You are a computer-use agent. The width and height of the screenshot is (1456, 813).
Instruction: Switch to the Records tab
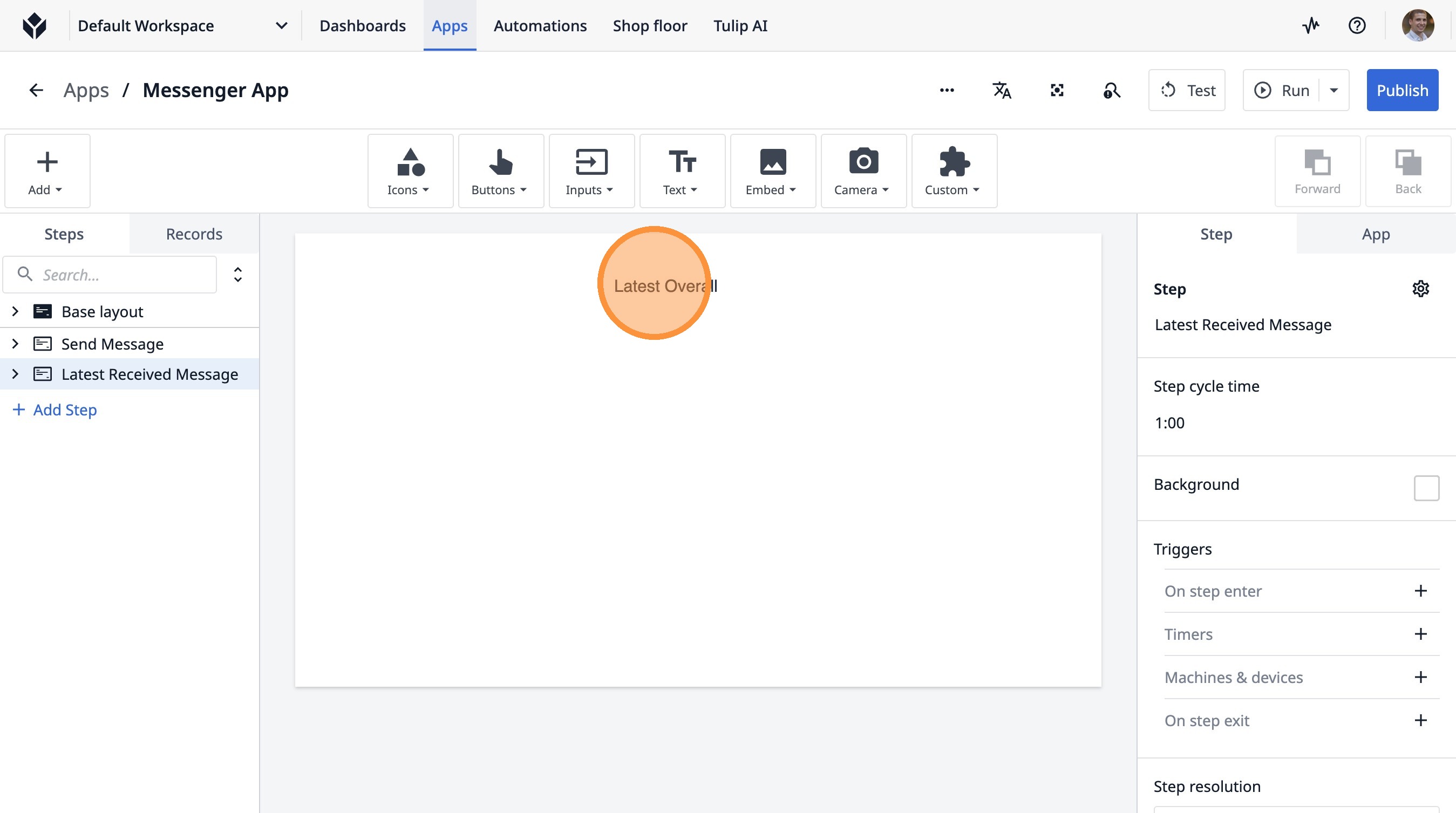[x=194, y=234]
